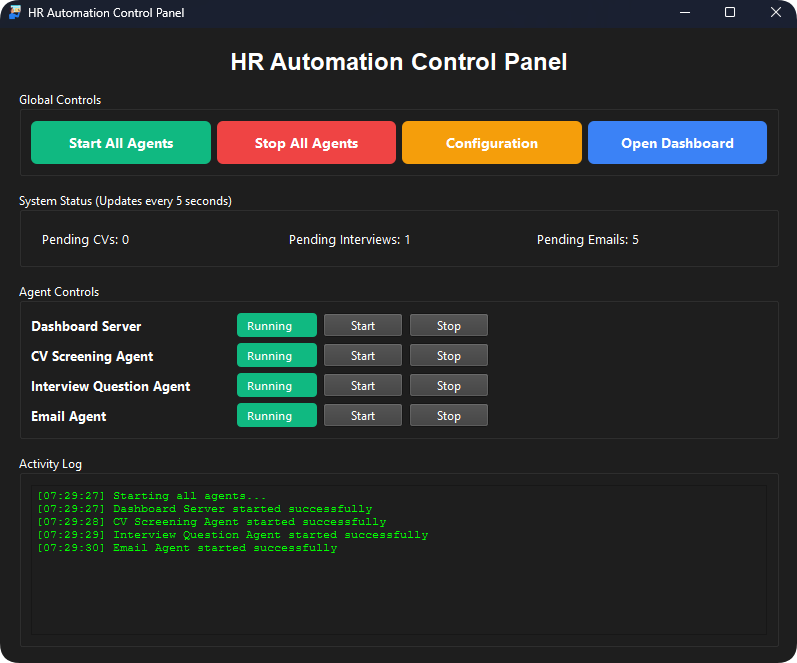Image resolution: width=797 pixels, height=663 pixels.
Task: Stop the Email Agent
Action: (449, 416)
